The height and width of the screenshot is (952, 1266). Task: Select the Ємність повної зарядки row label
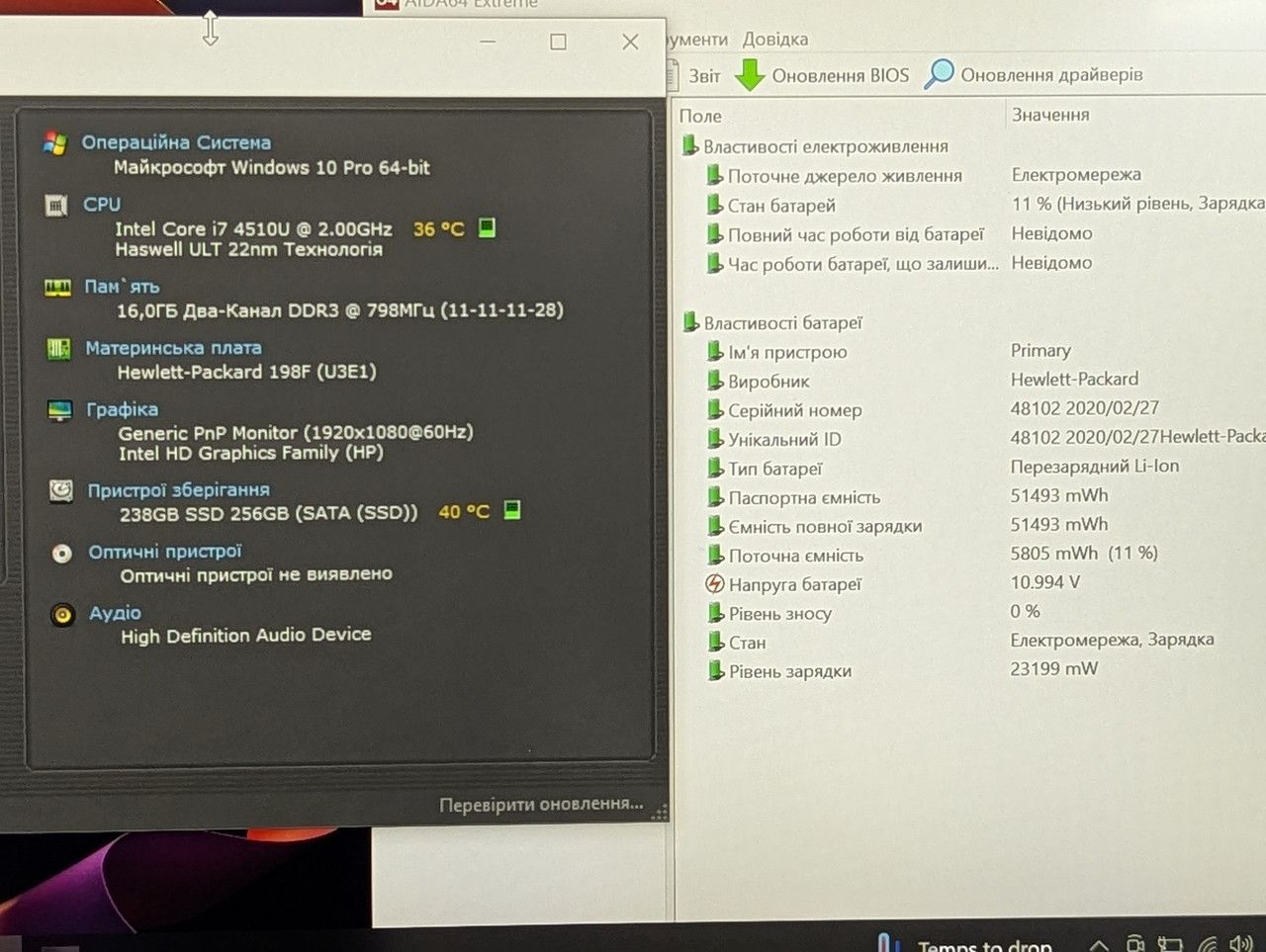(825, 527)
